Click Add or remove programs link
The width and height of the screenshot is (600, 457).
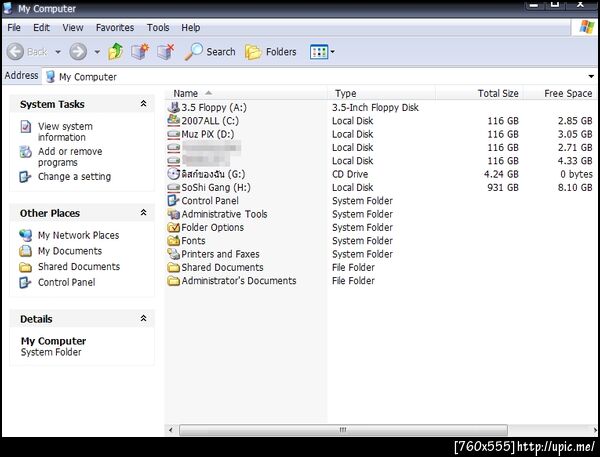pos(70,157)
